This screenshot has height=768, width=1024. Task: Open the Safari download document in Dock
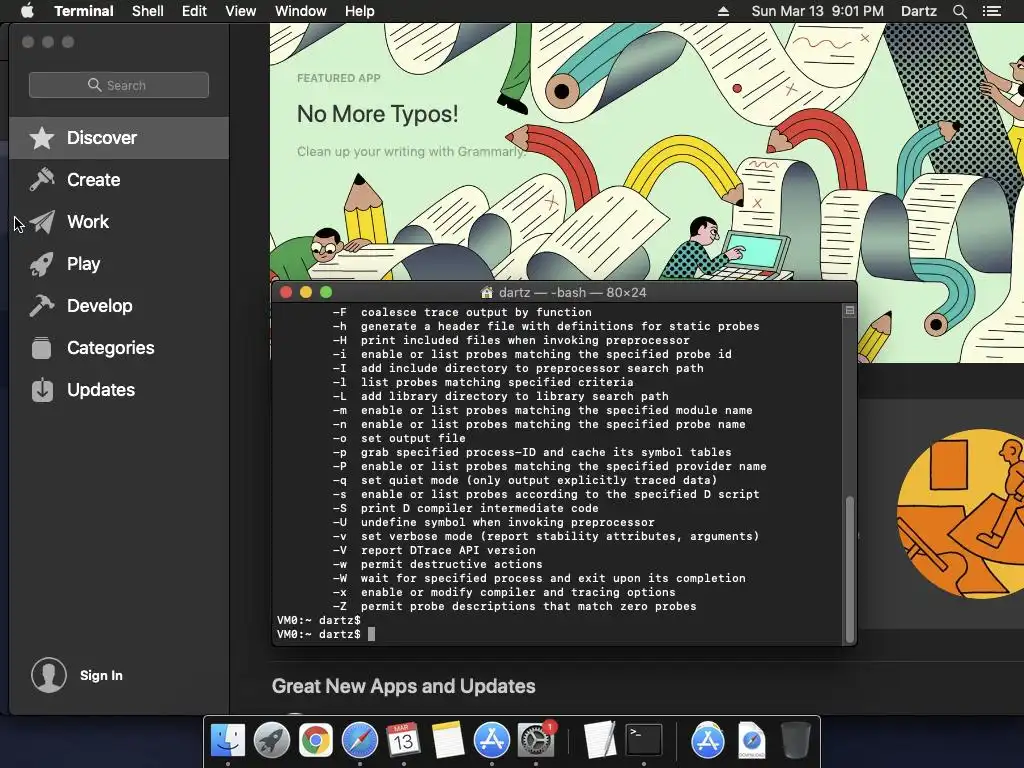pos(752,741)
